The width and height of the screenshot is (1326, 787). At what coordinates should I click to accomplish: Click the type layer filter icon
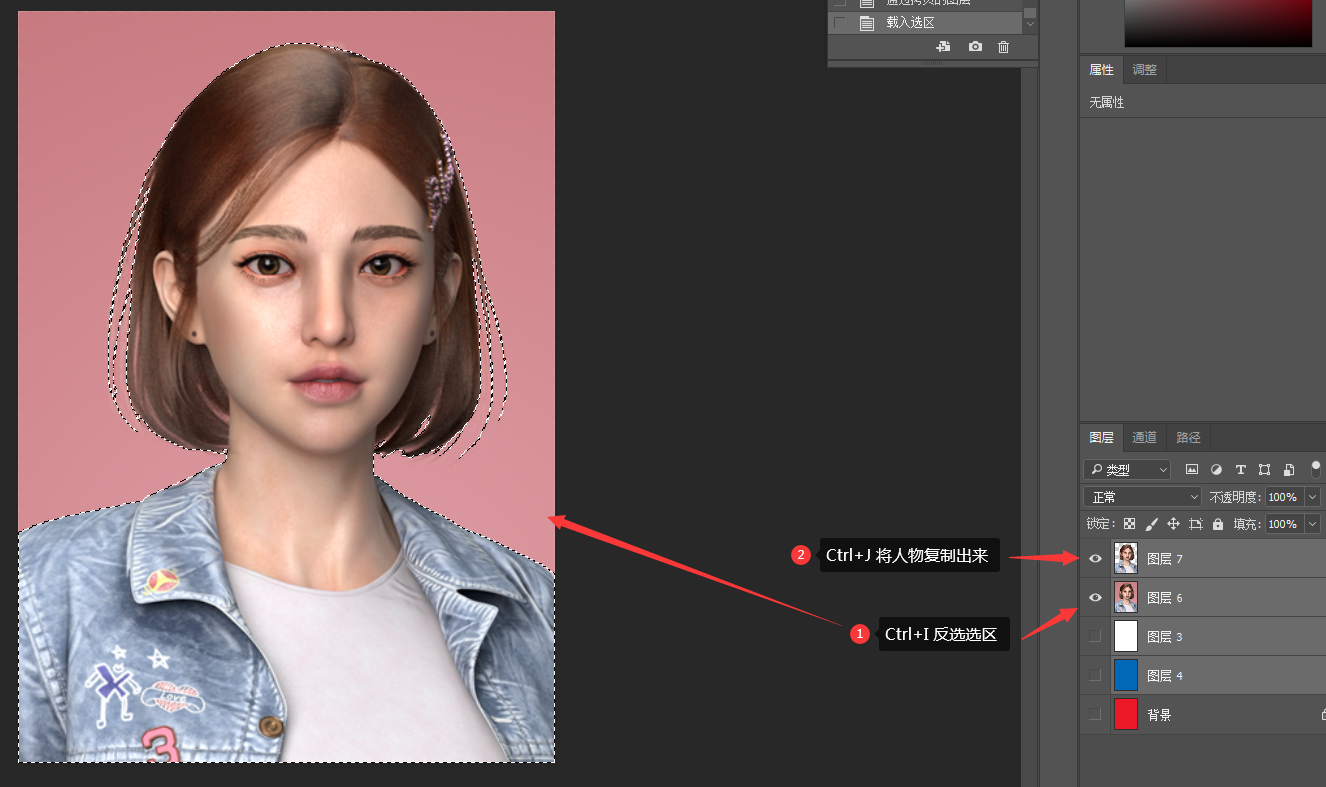(1240, 469)
